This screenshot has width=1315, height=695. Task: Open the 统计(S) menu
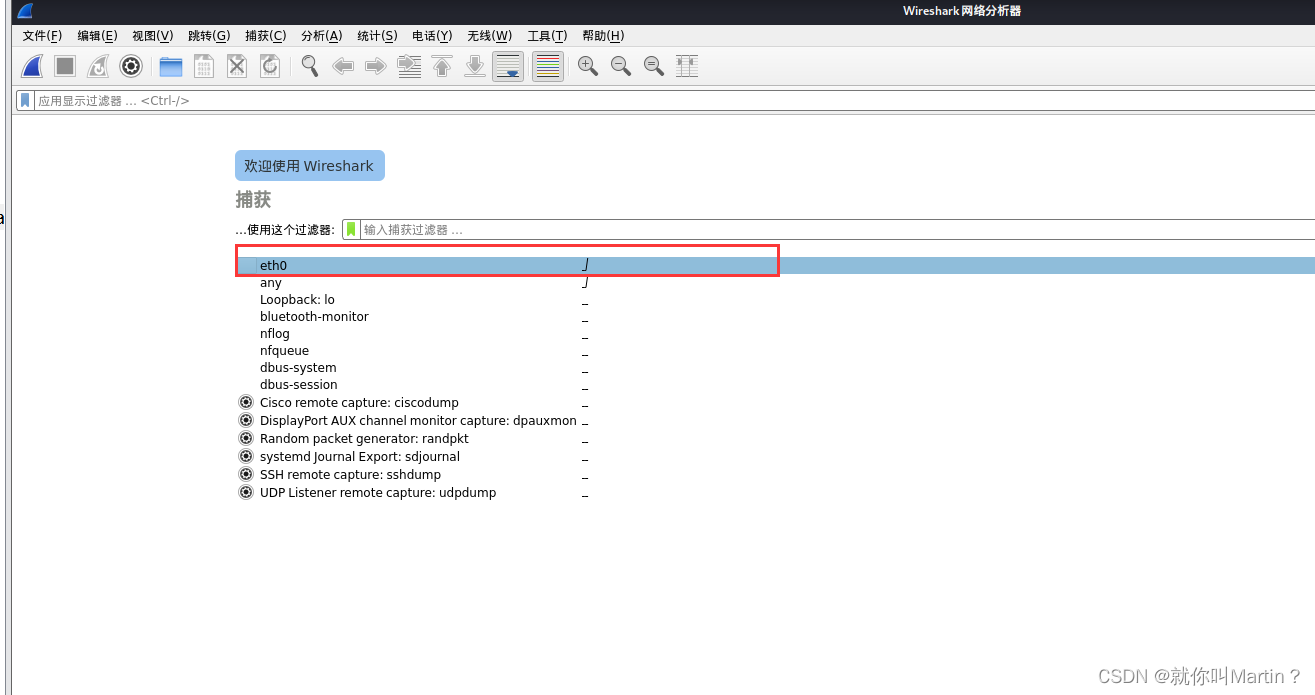click(x=377, y=36)
